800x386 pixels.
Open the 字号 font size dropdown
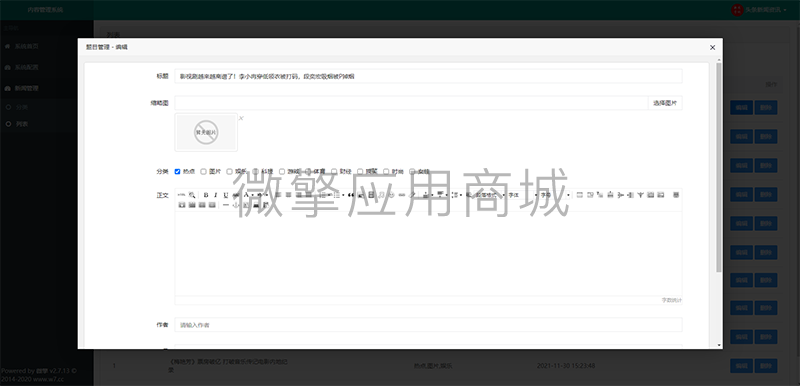[x=555, y=195]
